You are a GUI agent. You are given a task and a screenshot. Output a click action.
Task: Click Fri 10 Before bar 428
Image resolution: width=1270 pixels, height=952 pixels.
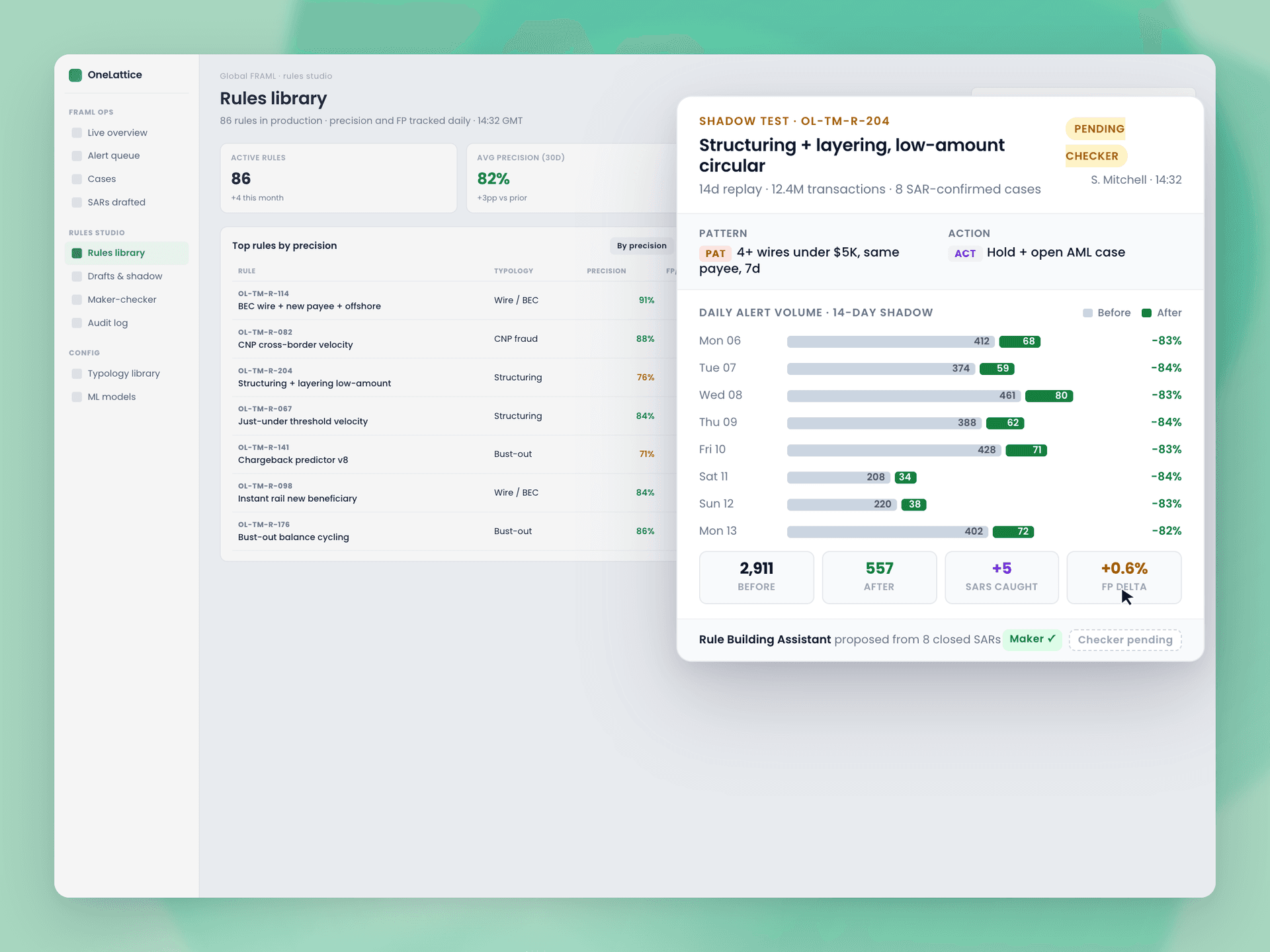pos(894,450)
